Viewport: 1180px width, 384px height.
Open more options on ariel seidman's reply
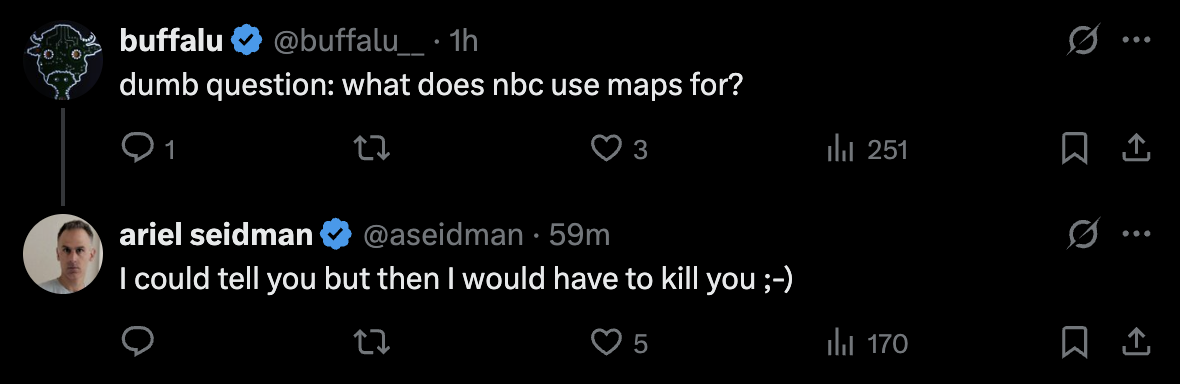point(1136,234)
